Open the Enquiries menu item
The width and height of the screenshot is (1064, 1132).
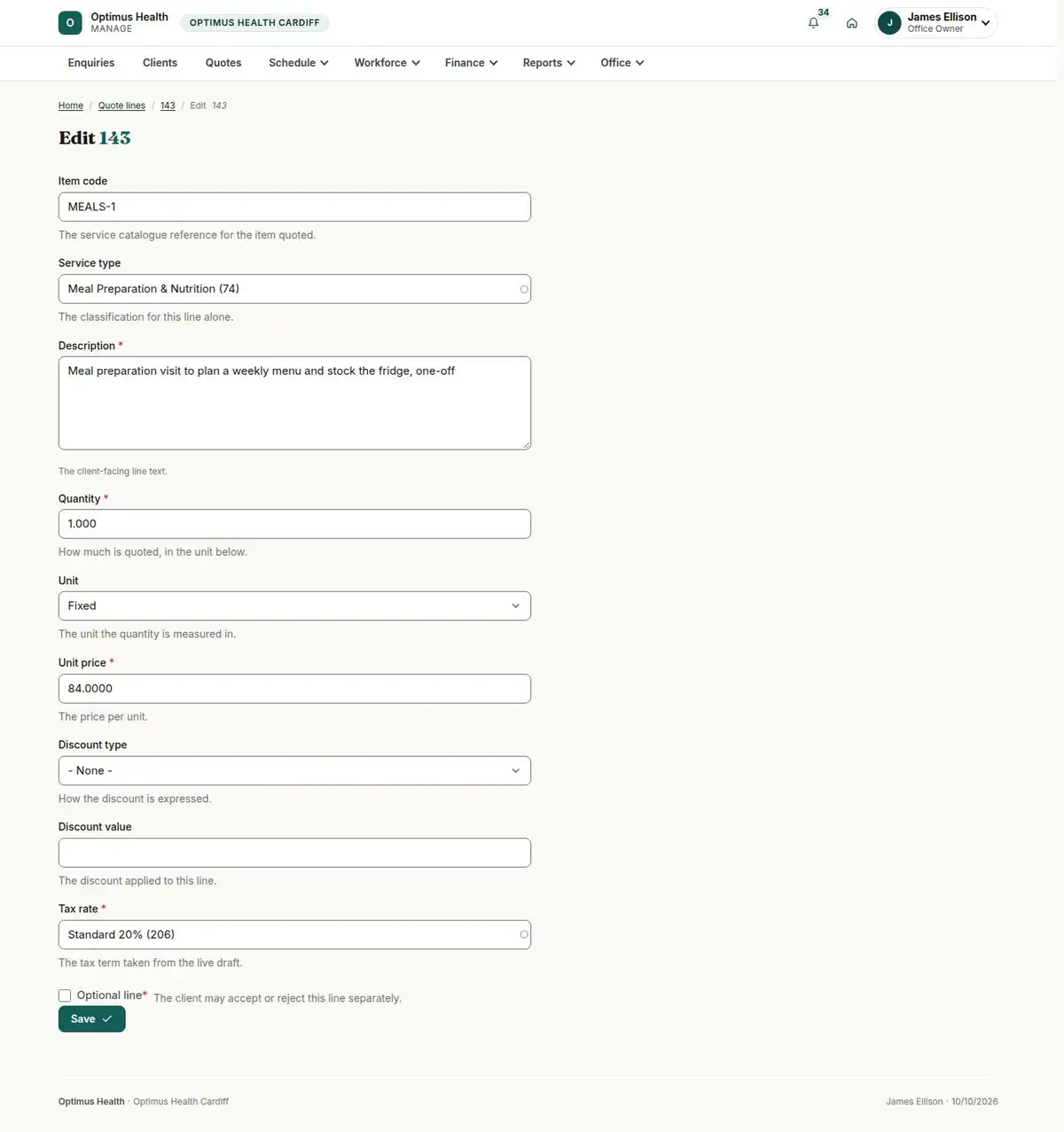(x=91, y=63)
